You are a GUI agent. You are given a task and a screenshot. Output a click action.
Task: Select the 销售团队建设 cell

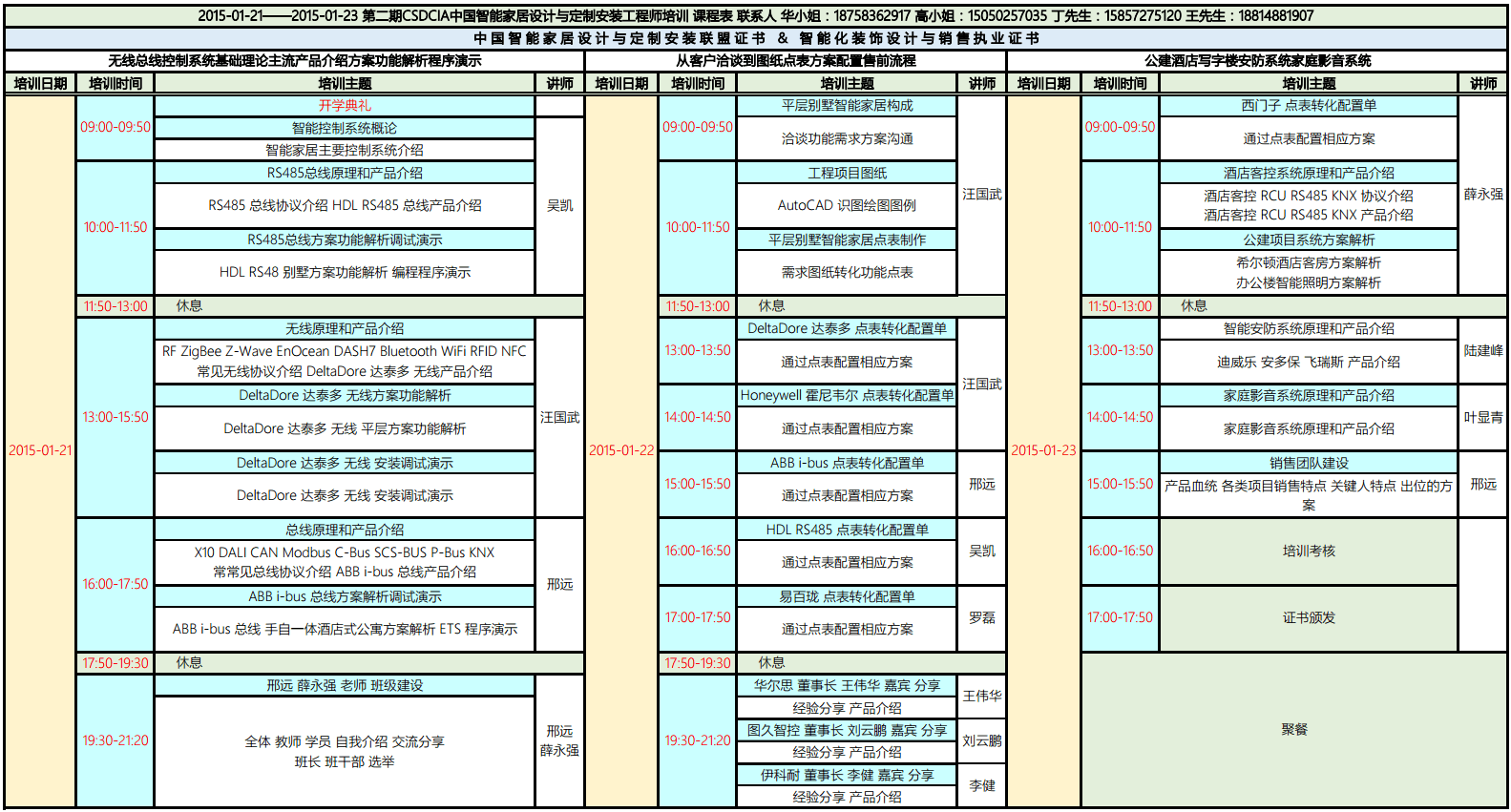[1309, 463]
